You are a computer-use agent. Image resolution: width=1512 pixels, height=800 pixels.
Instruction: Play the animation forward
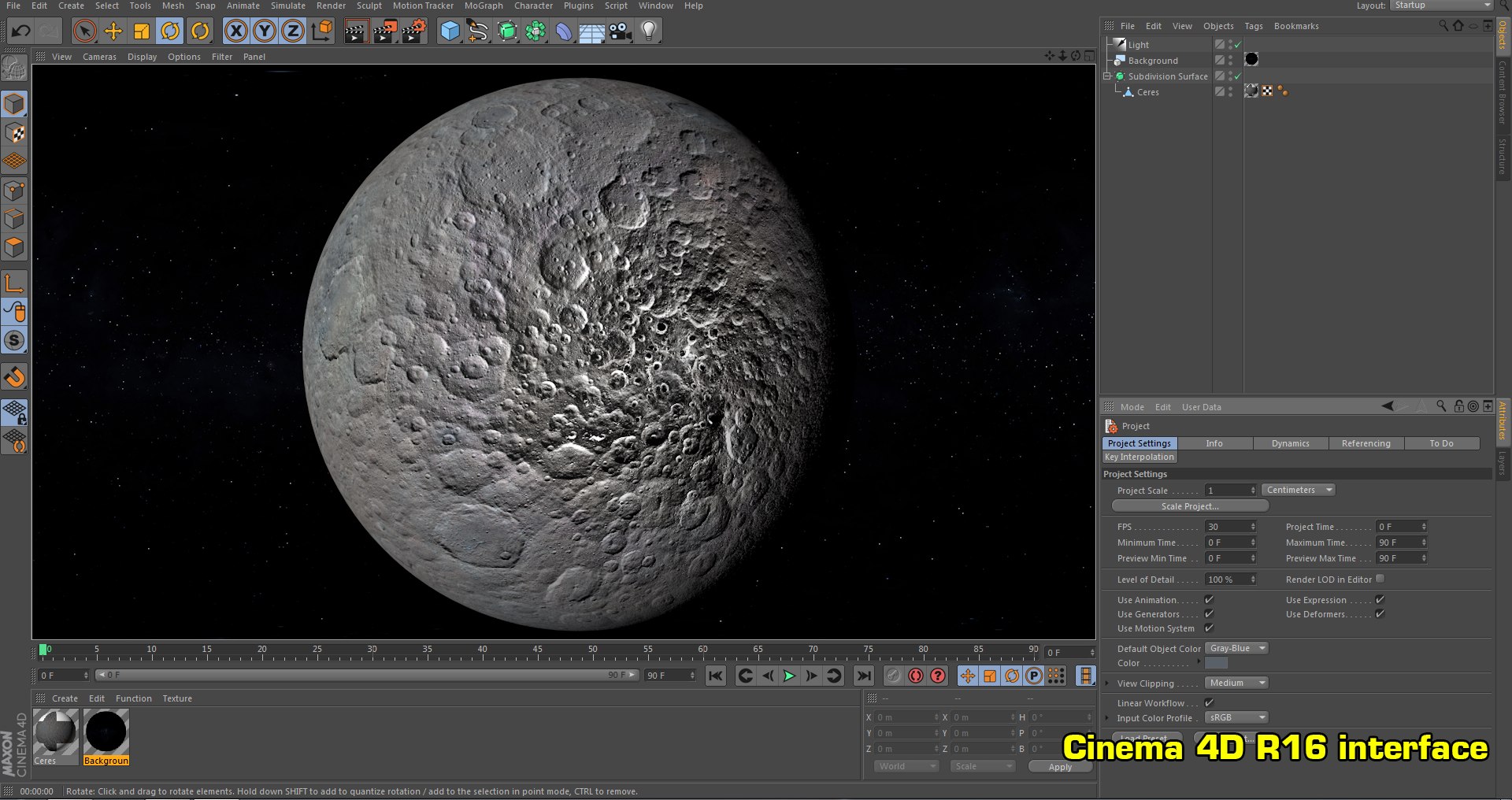[789, 676]
